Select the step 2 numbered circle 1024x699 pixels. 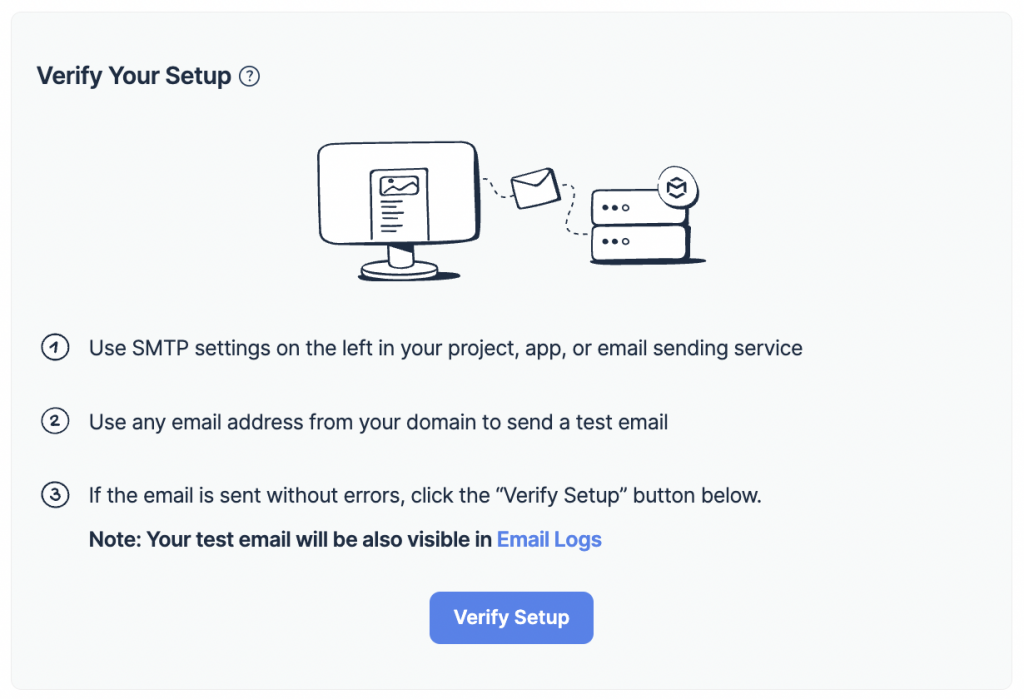coord(55,421)
